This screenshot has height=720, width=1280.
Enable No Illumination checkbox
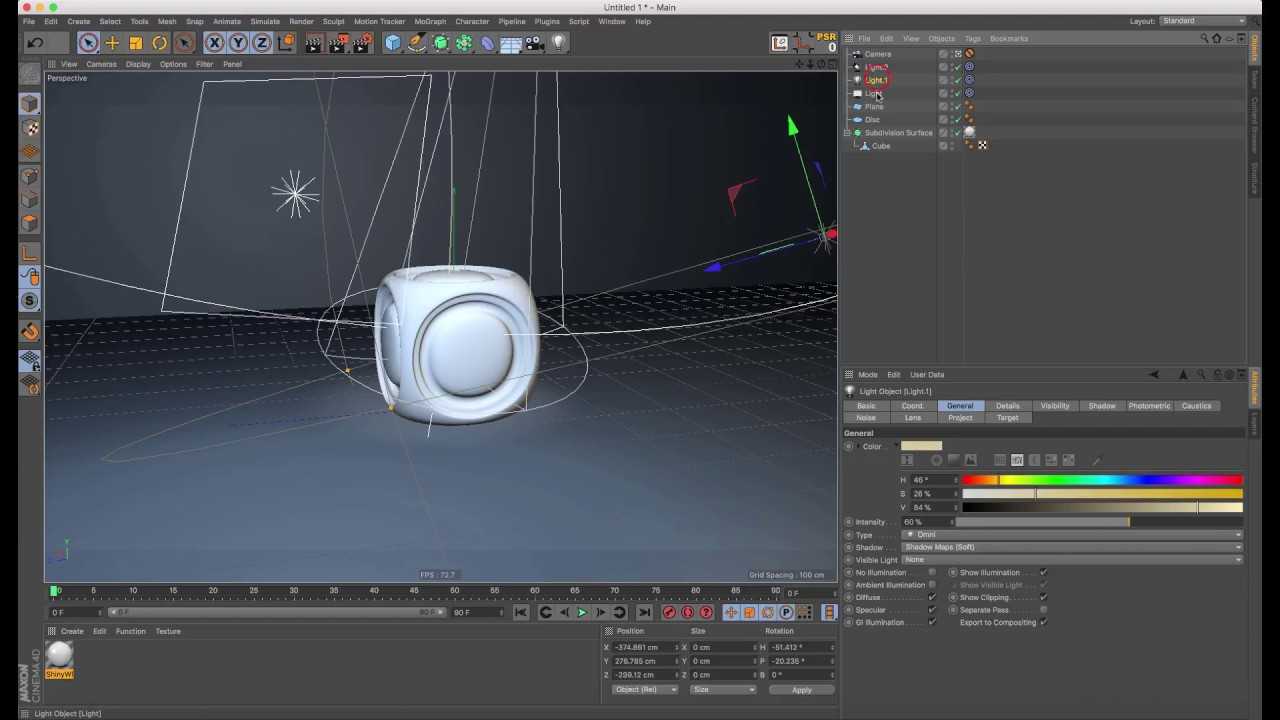[932, 573]
